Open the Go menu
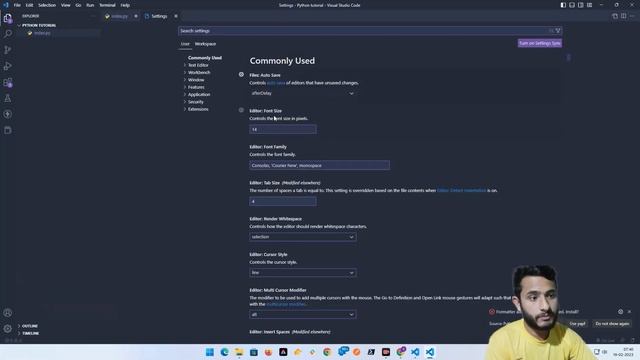Image resolution: width=640 pixels, height=360 pixels. (x=78, y=5)
